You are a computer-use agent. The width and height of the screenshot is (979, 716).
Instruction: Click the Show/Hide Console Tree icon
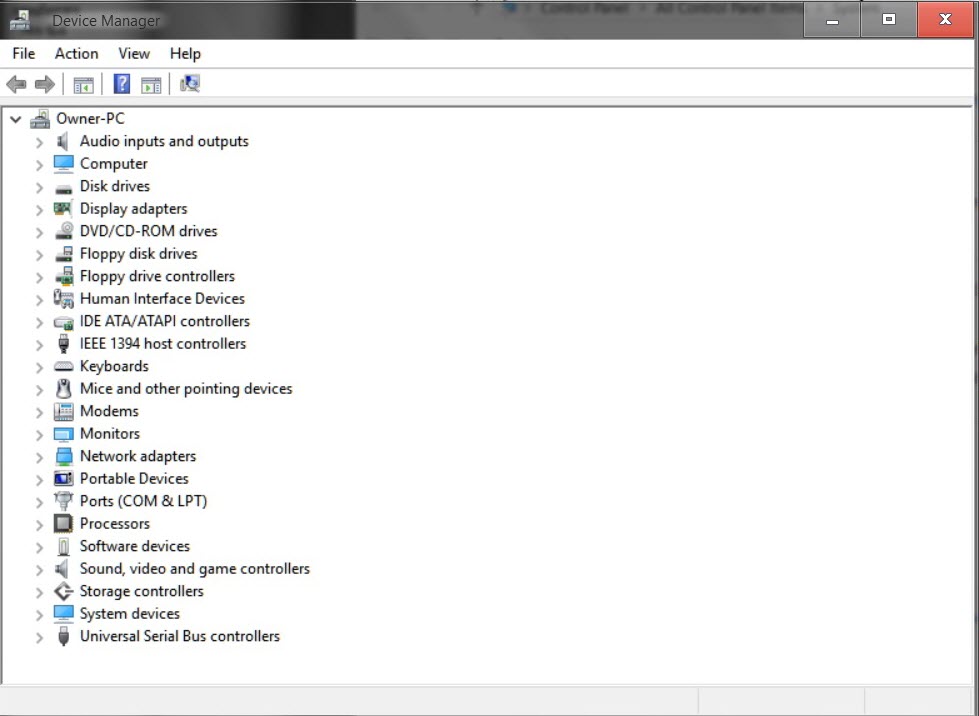[83, 84]
